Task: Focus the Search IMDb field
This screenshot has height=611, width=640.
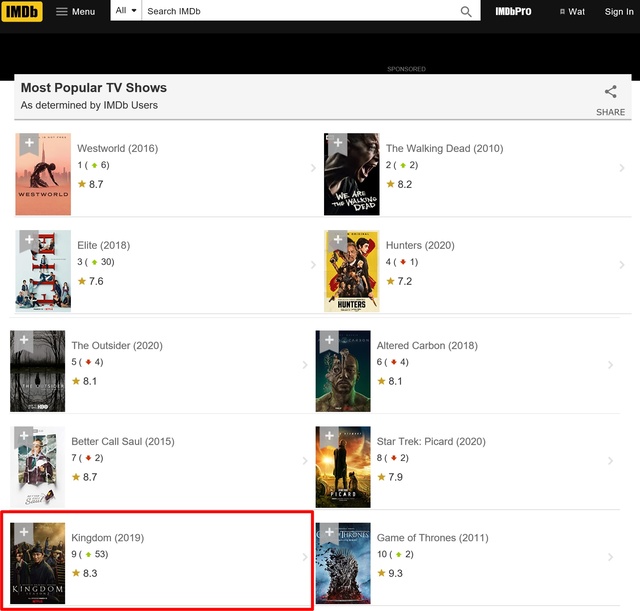Action: coord(300,11)
